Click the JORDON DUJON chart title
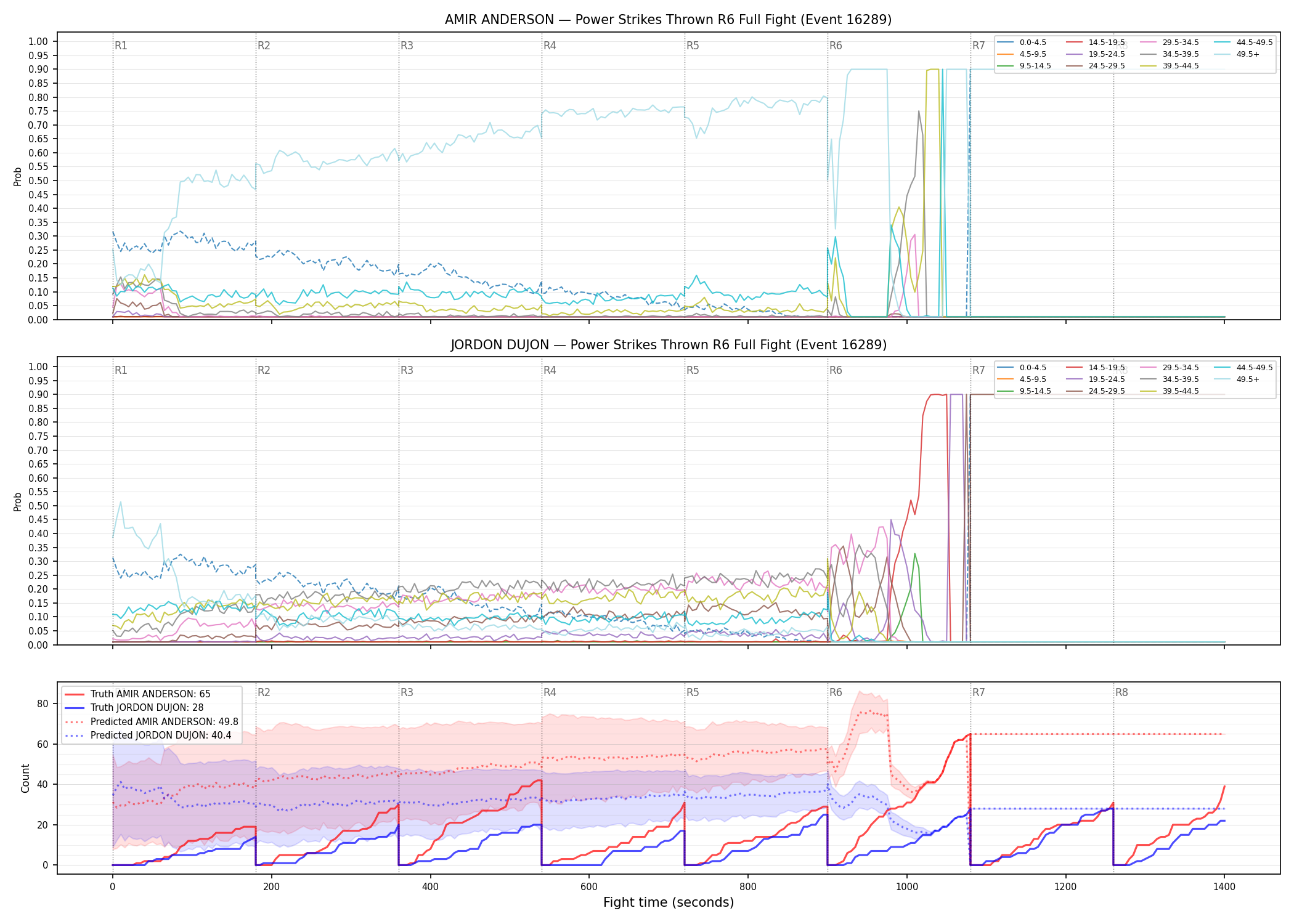Viewport: 1294px width, 924px height. coord(669,345)
